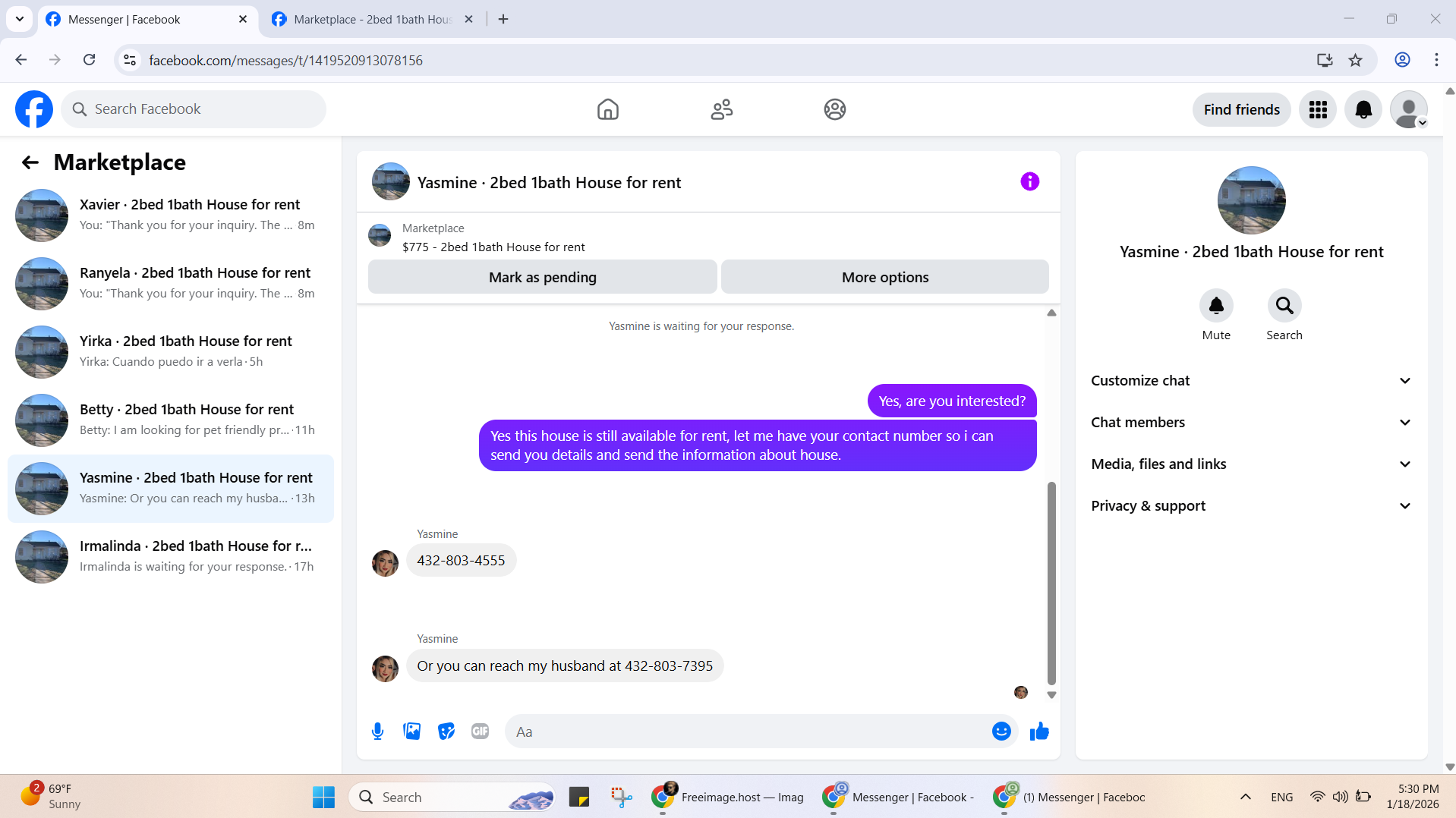Click the address bar URL
Viewport: 1456px width, 818px height.
[285, 61]
